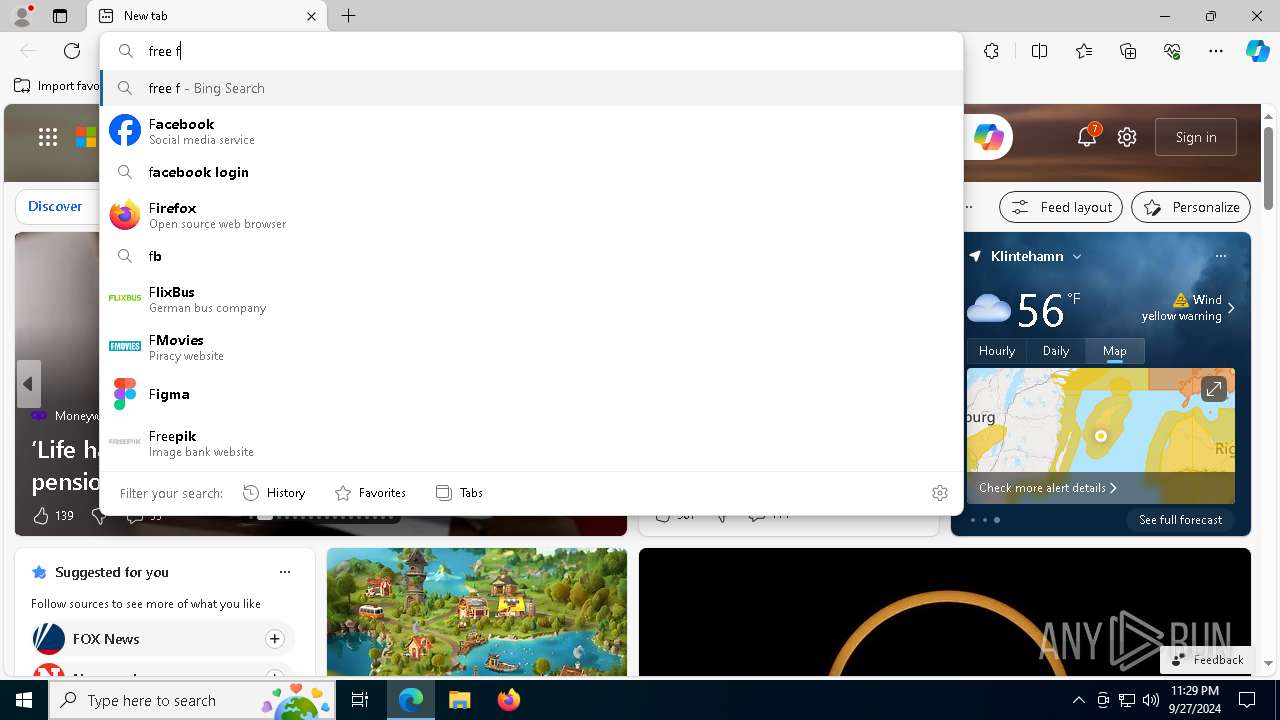Open the app launcher grid icon

pyautogui.click(x=47, y=137)
